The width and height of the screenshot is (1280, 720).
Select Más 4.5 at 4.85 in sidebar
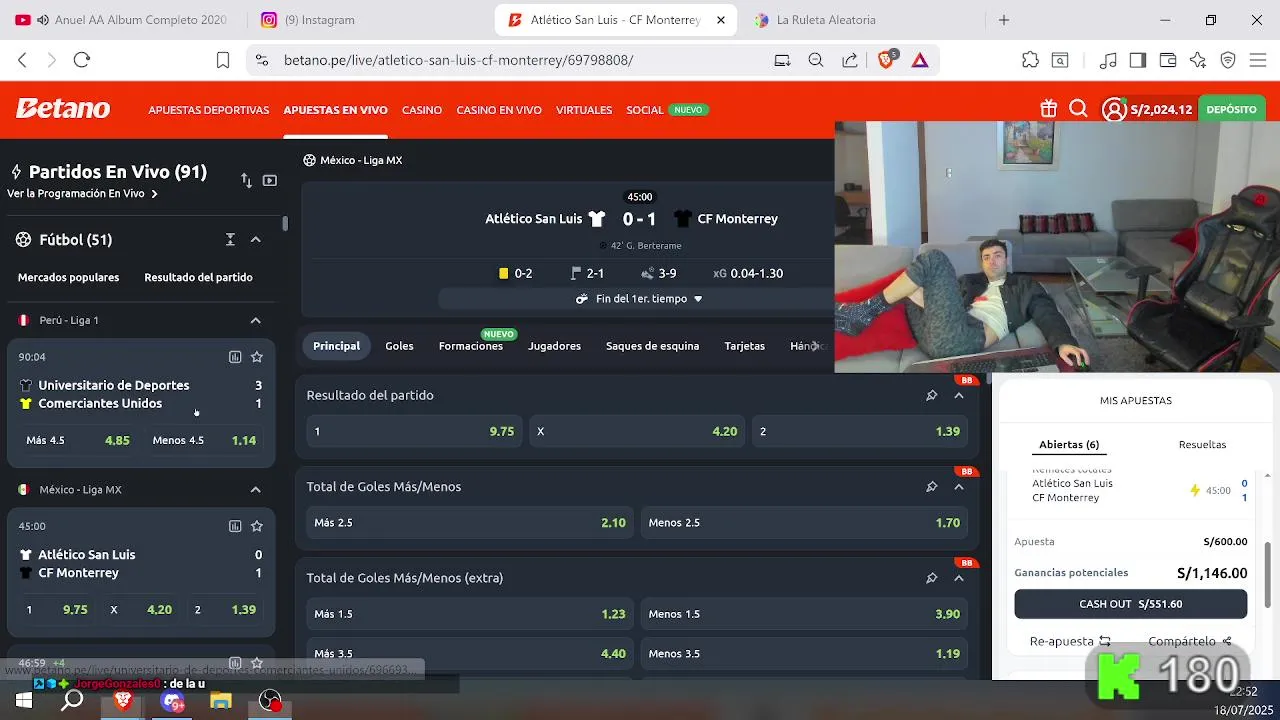[78, 440]
